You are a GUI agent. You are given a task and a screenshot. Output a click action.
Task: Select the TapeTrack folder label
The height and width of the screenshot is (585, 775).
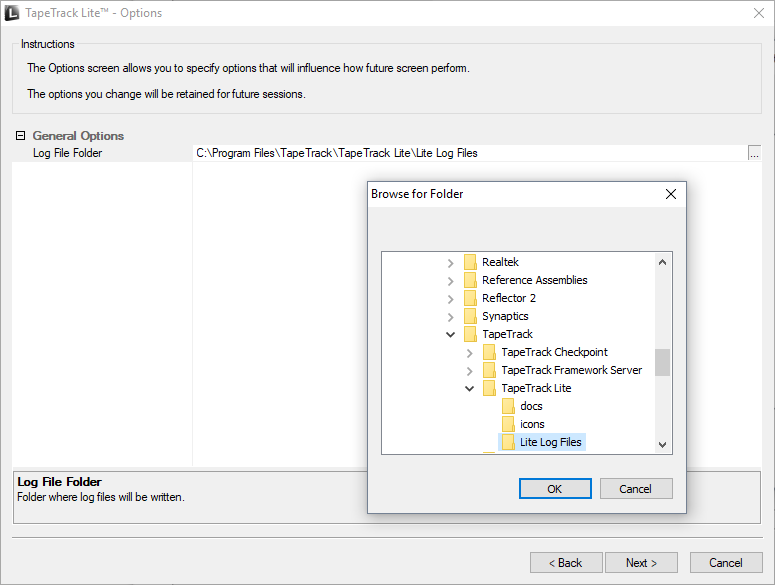coord(507,334)
